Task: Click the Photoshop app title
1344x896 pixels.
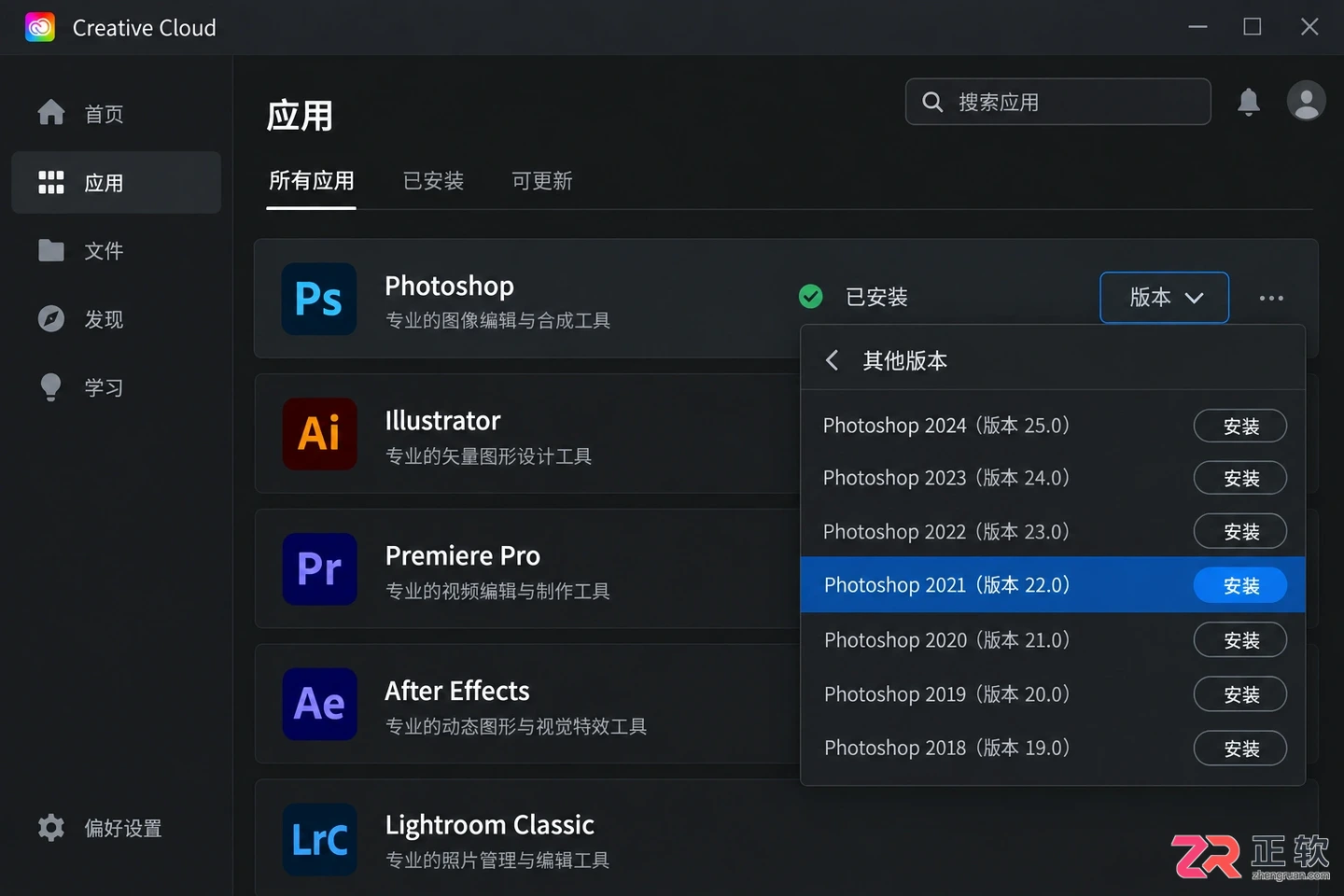Action: (x=449, y=286)
